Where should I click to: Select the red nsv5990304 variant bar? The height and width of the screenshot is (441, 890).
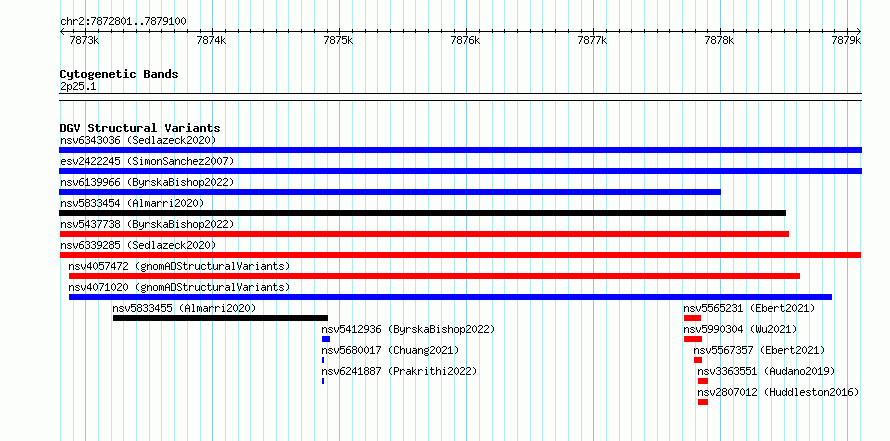coord(693,339)
